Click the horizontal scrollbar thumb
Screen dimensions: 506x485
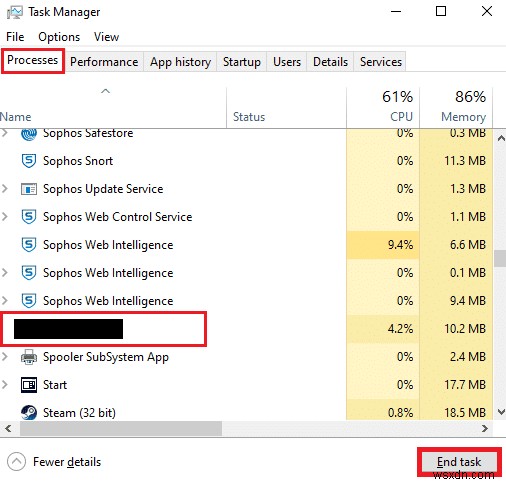(121, 428)
